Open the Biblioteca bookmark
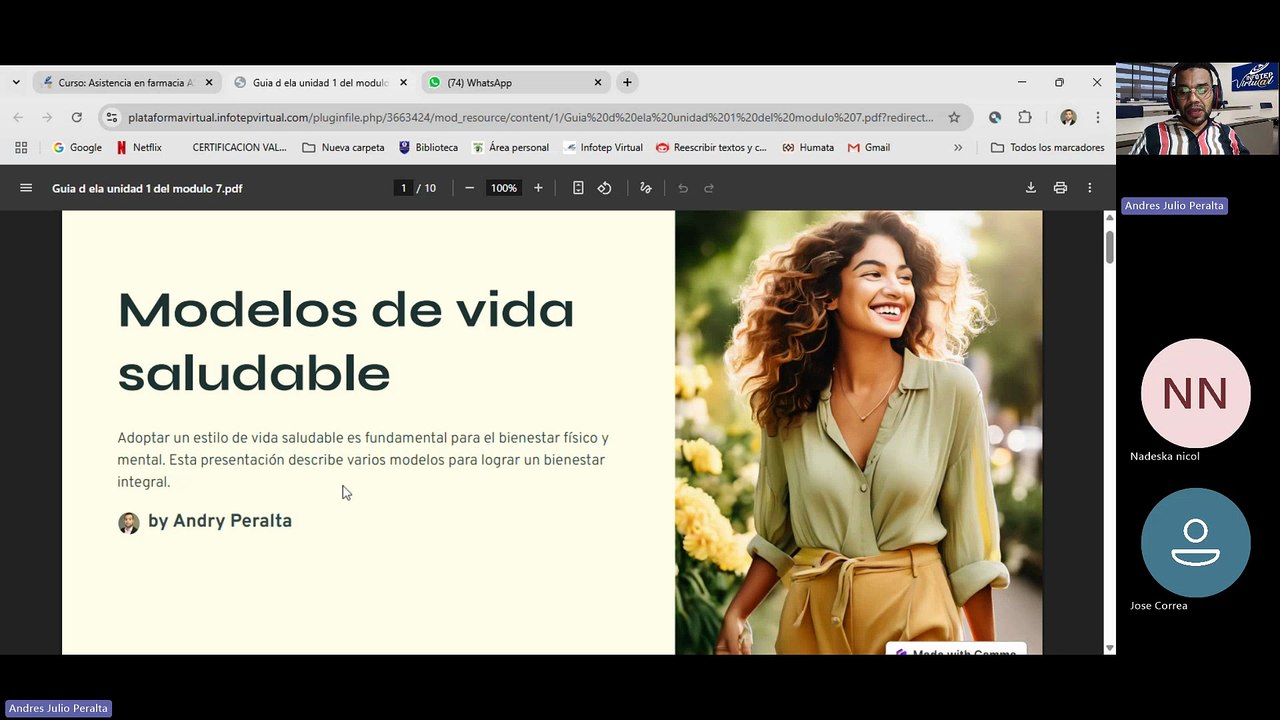1280x720 pixels. [428, 147]
